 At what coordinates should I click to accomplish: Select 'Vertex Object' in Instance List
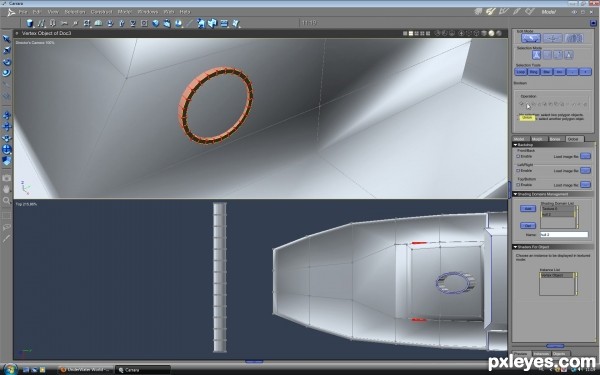tap(557, 275)
